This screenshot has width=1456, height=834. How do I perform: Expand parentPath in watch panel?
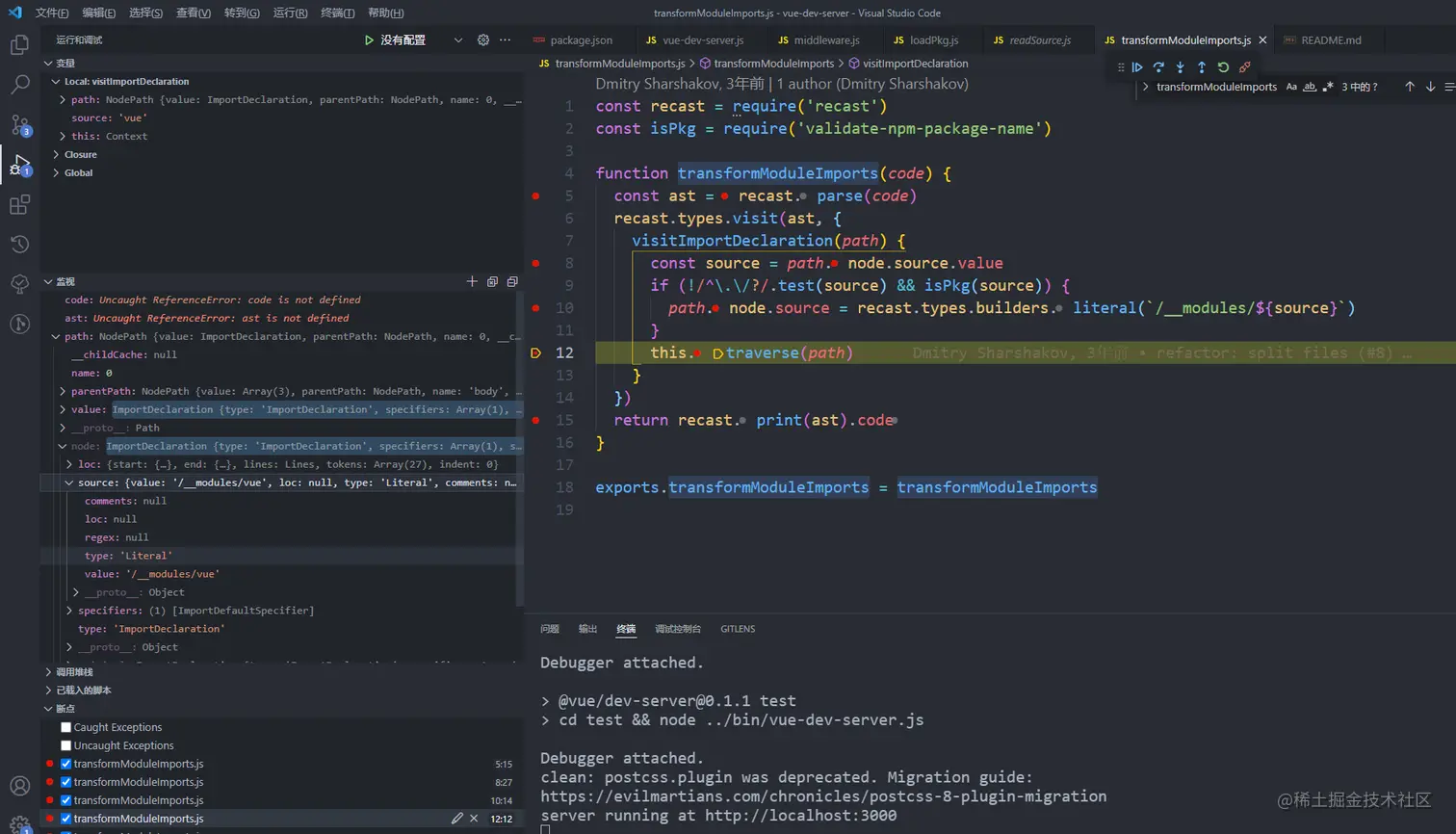point(63,391)
